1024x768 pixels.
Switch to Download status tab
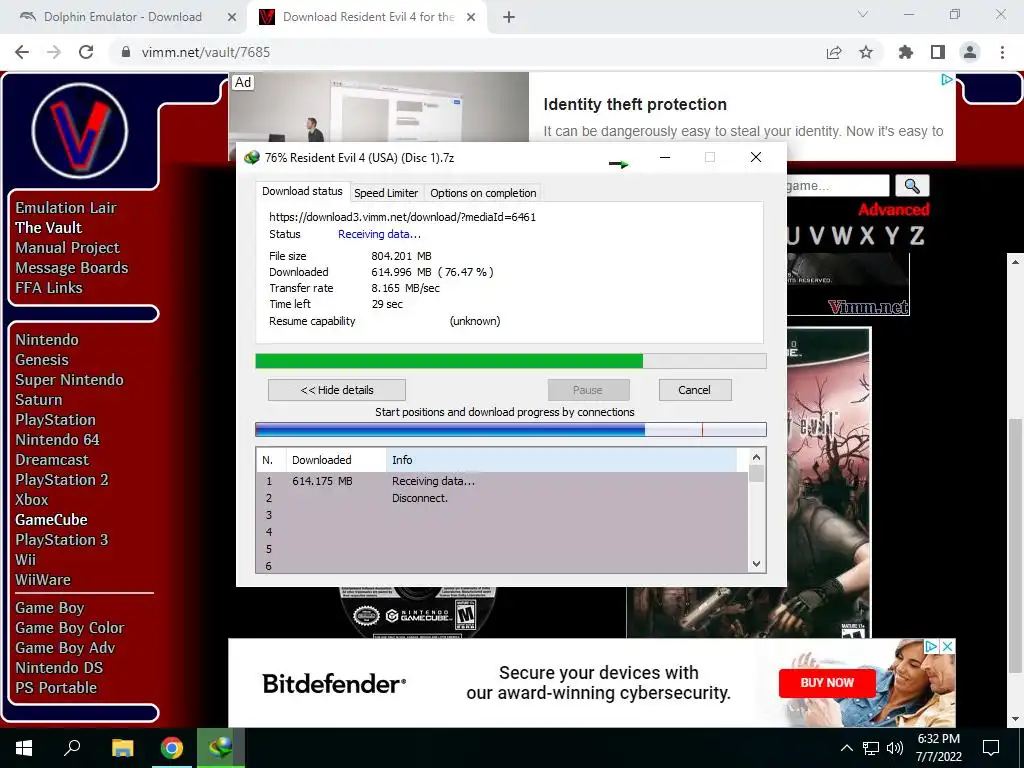pyautogui.click(x=302, y=191)
